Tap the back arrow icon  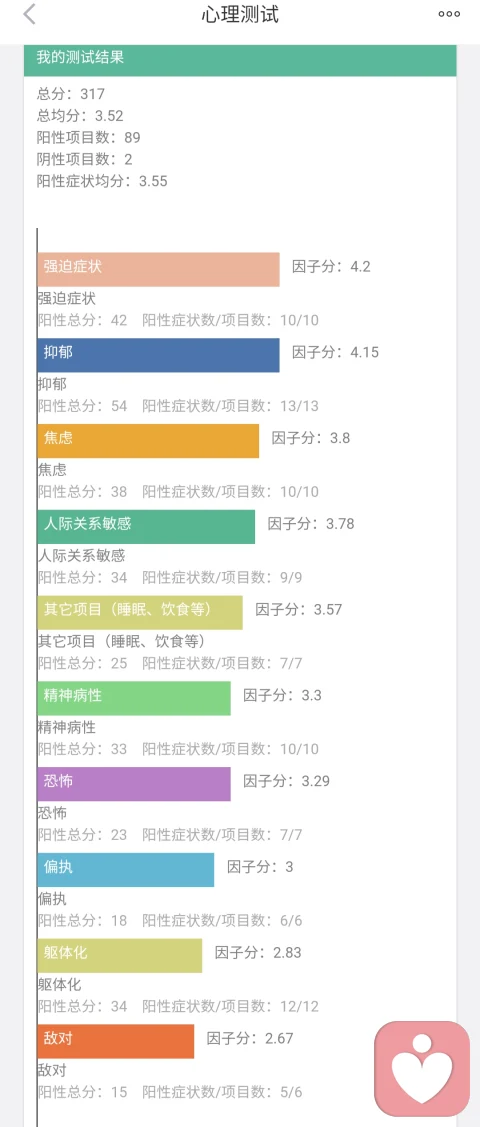[x=29, y=14]
